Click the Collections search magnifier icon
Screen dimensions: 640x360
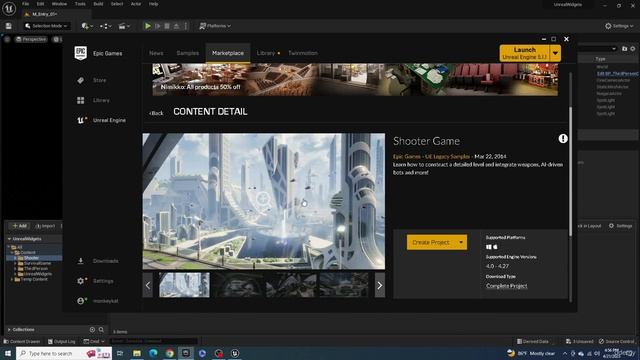tap(101, 329)
